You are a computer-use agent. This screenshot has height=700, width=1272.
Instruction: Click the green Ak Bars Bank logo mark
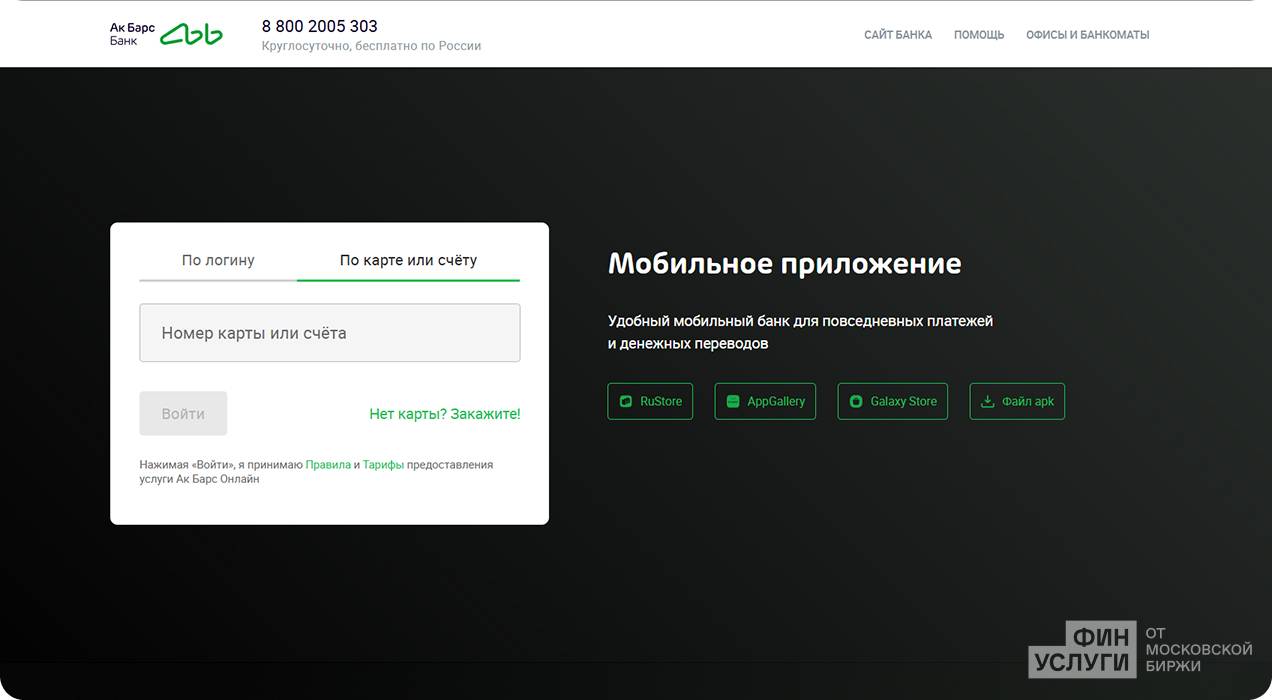(192, 35)
